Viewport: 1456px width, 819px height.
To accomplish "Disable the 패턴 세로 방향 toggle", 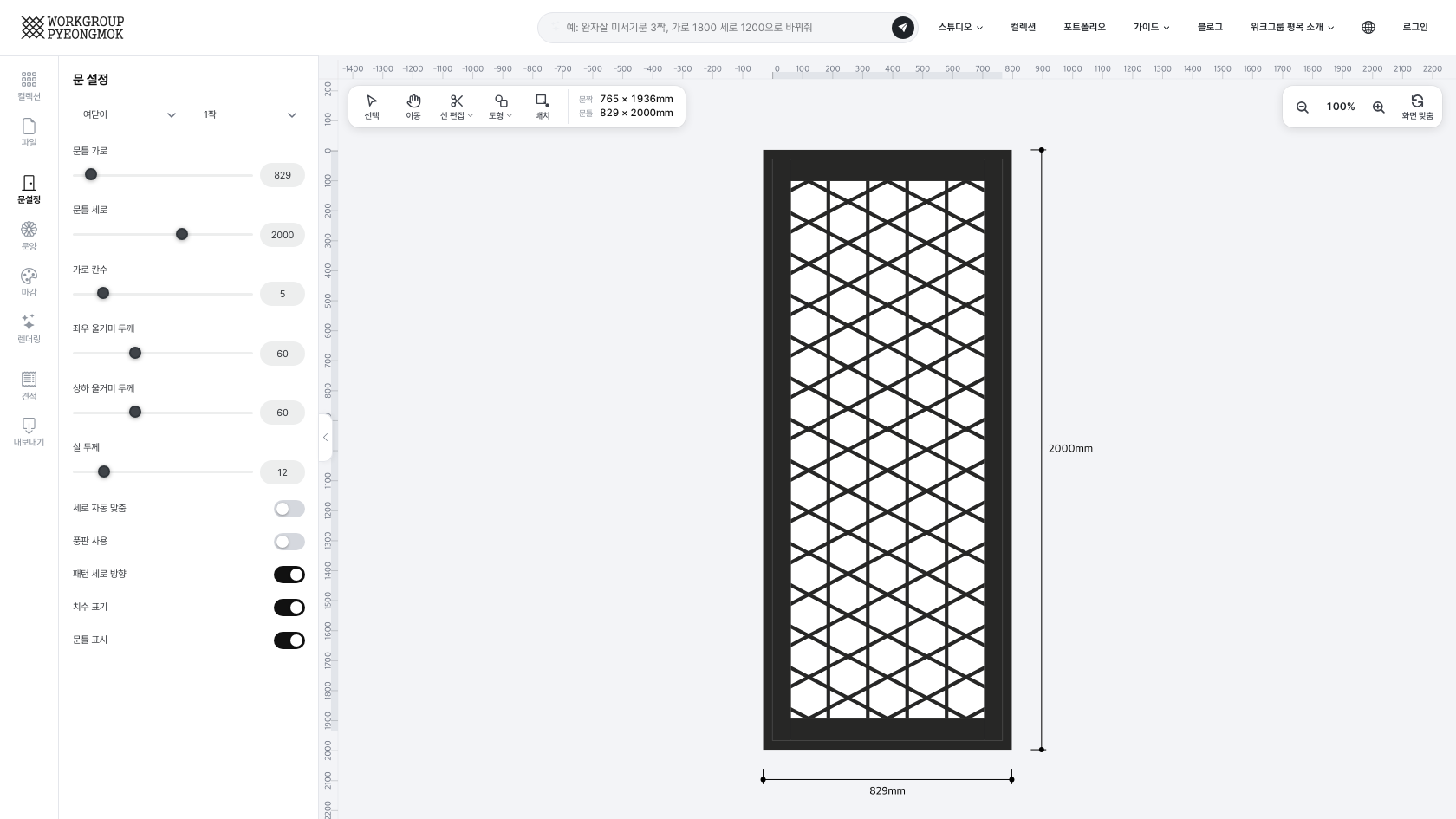I will pyautogui.click(x=289, y=575).
